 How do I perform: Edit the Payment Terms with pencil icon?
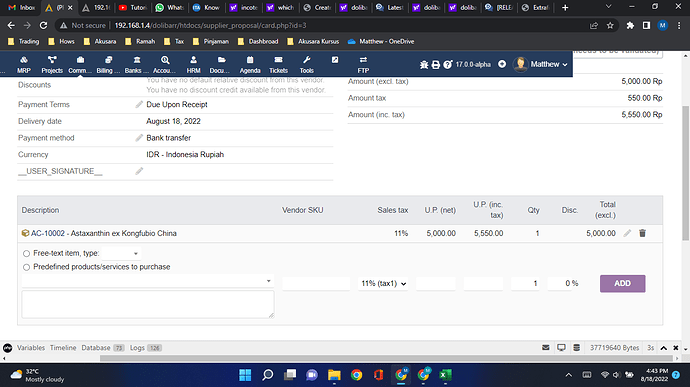[139, 104]
